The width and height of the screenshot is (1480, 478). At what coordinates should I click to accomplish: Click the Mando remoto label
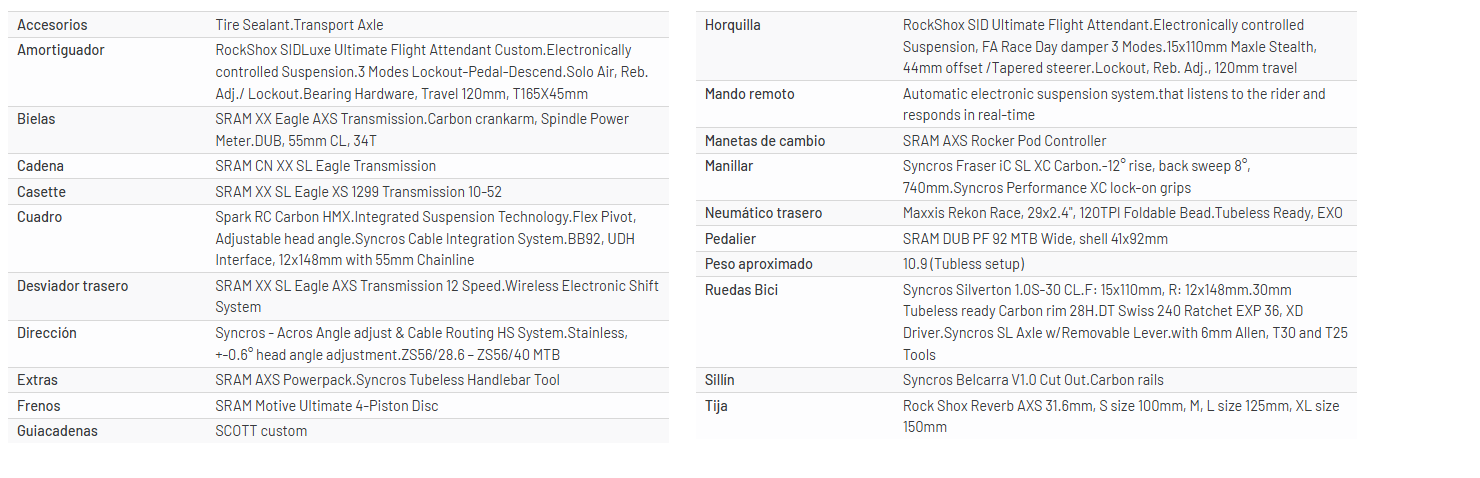point(749,94)
